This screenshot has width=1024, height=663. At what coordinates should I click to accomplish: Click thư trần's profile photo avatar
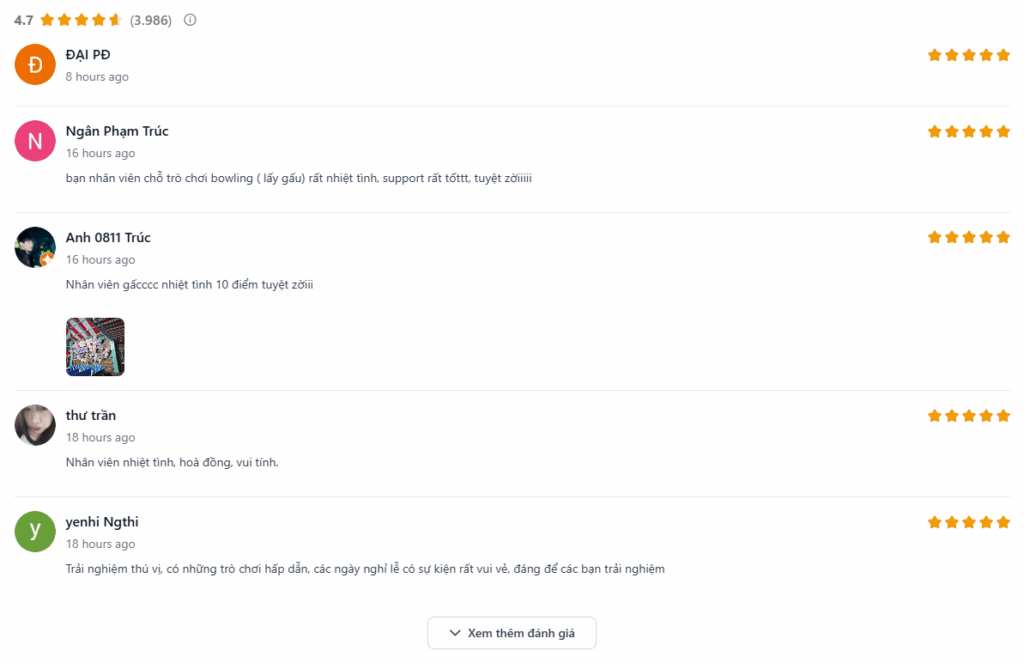pyautogui.click(x=35, y=425)
